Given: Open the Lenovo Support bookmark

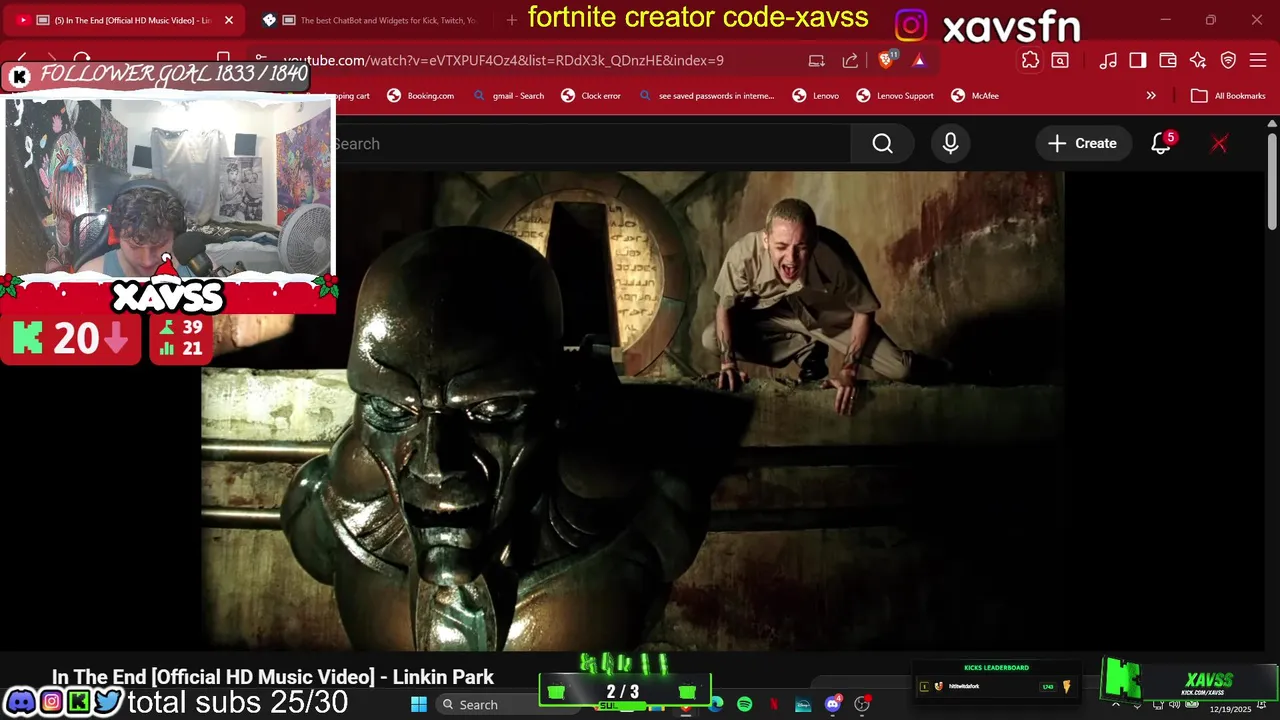Looking at the screenshot, I should pos(895,95).
